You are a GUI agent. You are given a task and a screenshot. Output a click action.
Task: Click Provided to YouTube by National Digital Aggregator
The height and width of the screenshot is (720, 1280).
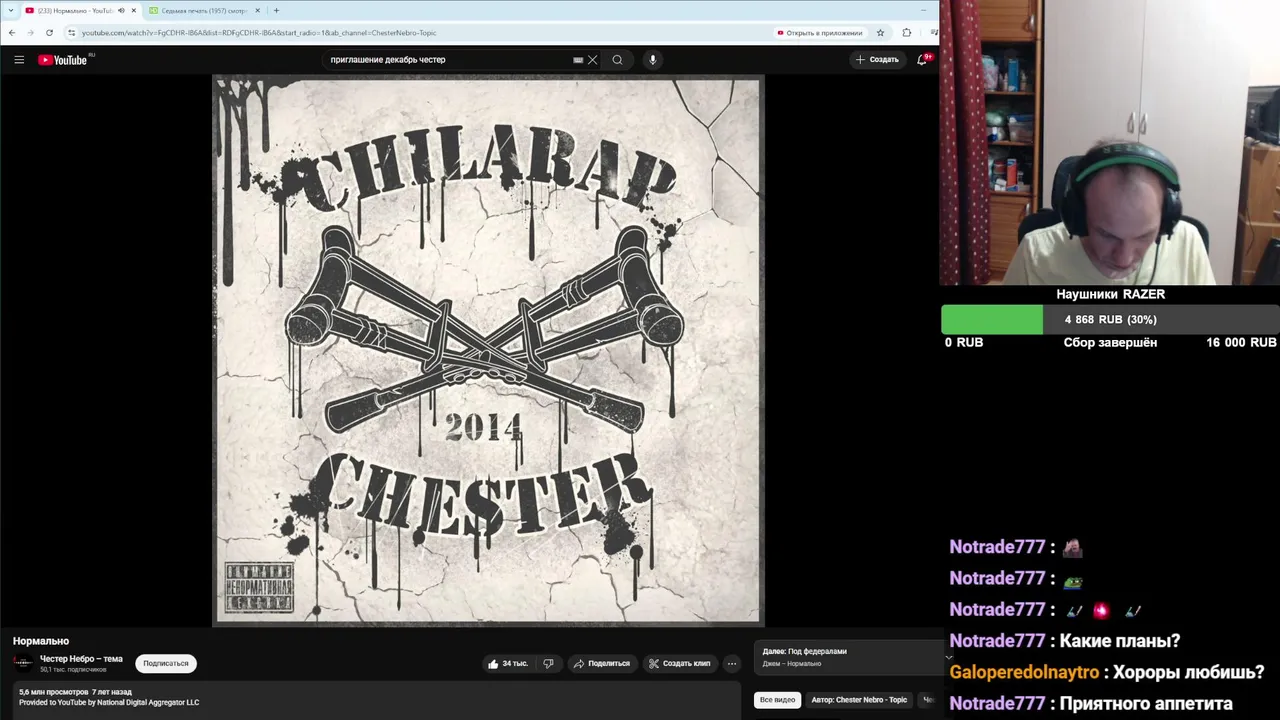109,702
